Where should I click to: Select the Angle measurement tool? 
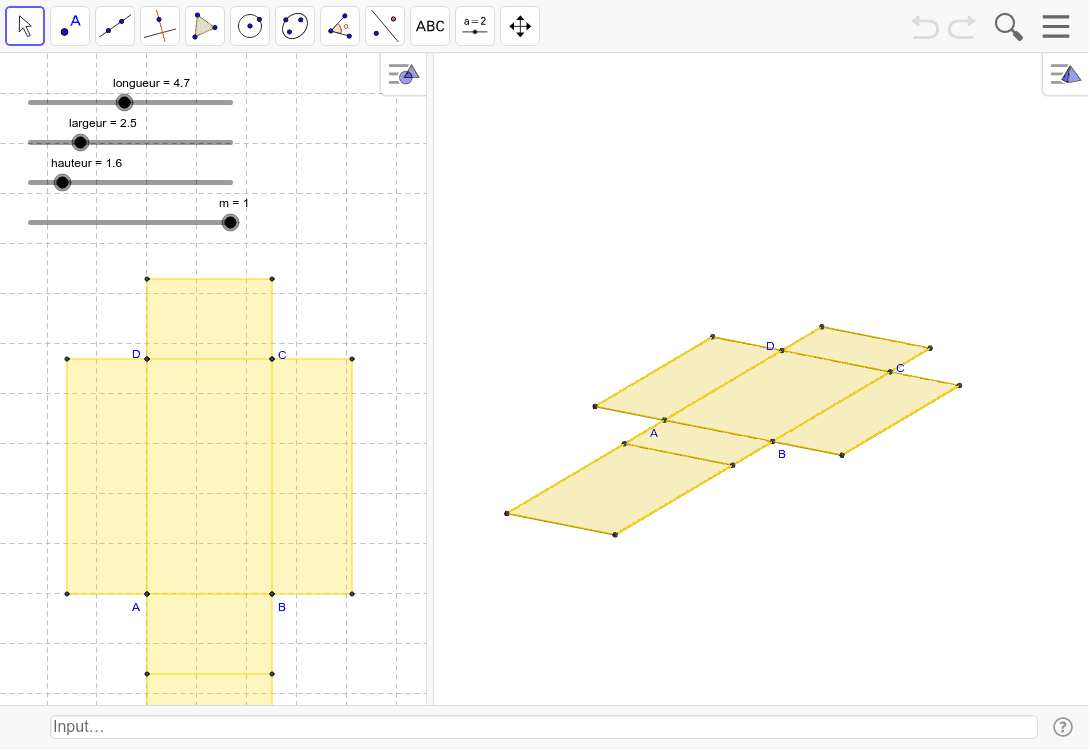pos(340,26)
